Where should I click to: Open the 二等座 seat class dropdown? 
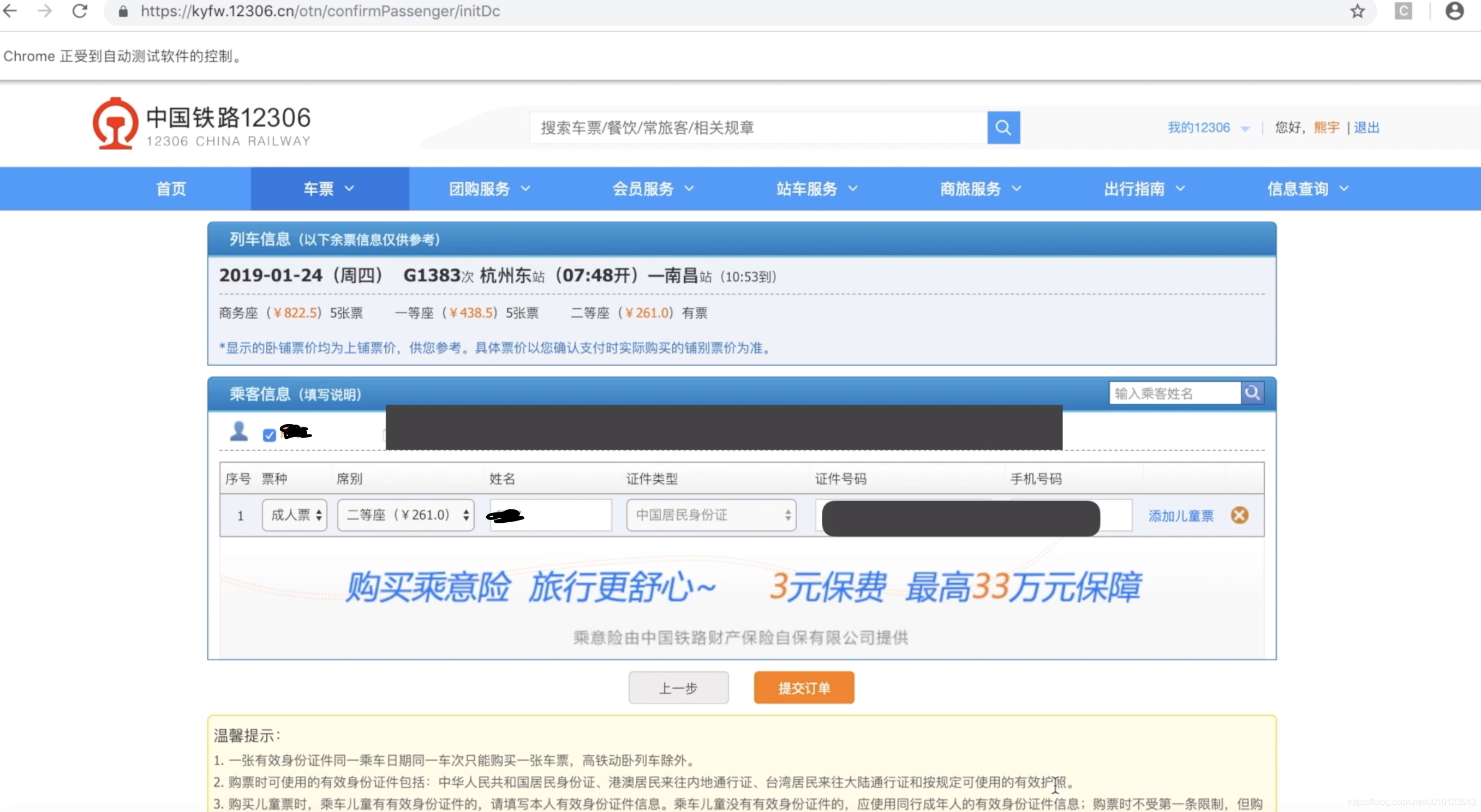click(x=406, y=515)
